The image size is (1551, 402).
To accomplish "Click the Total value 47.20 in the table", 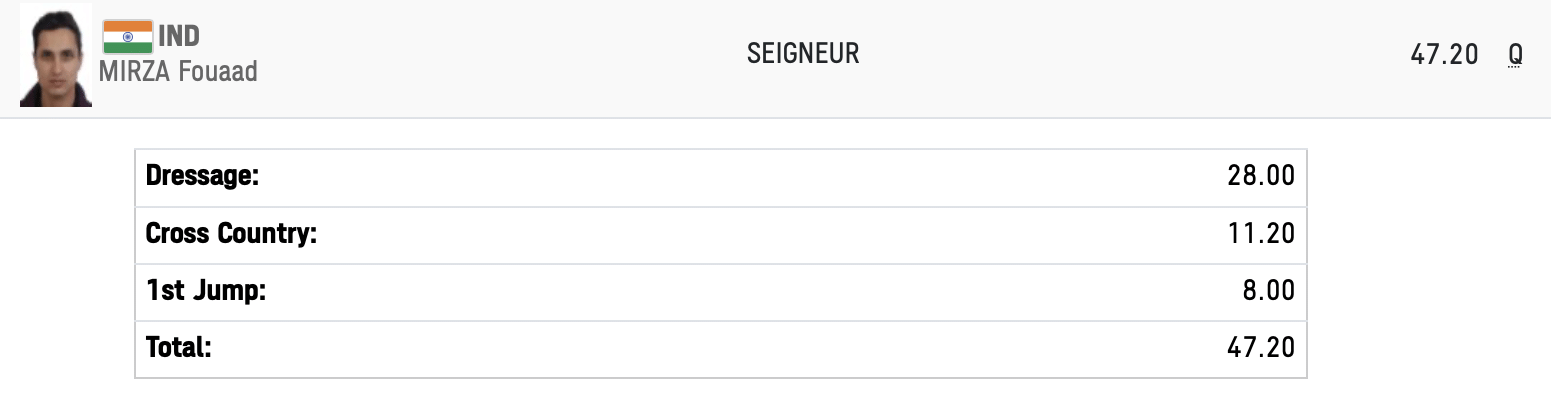I will [1261, 348].
